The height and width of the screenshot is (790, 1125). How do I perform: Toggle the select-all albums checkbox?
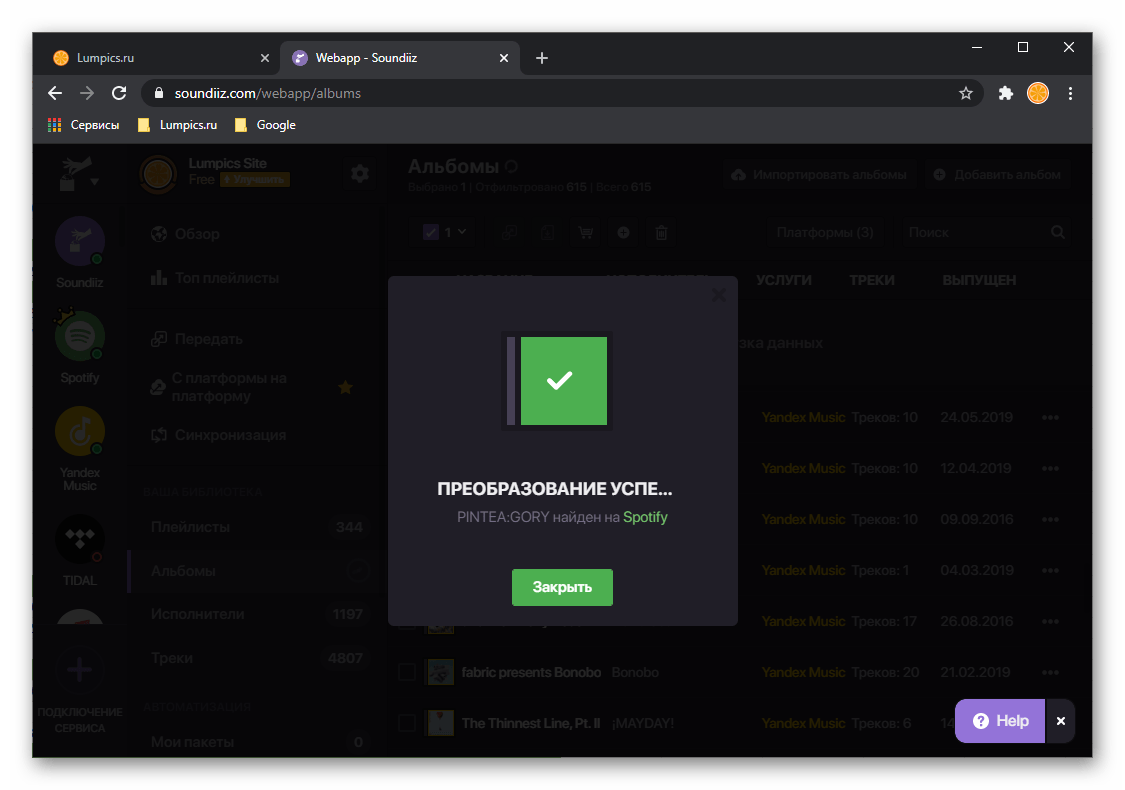432,232
